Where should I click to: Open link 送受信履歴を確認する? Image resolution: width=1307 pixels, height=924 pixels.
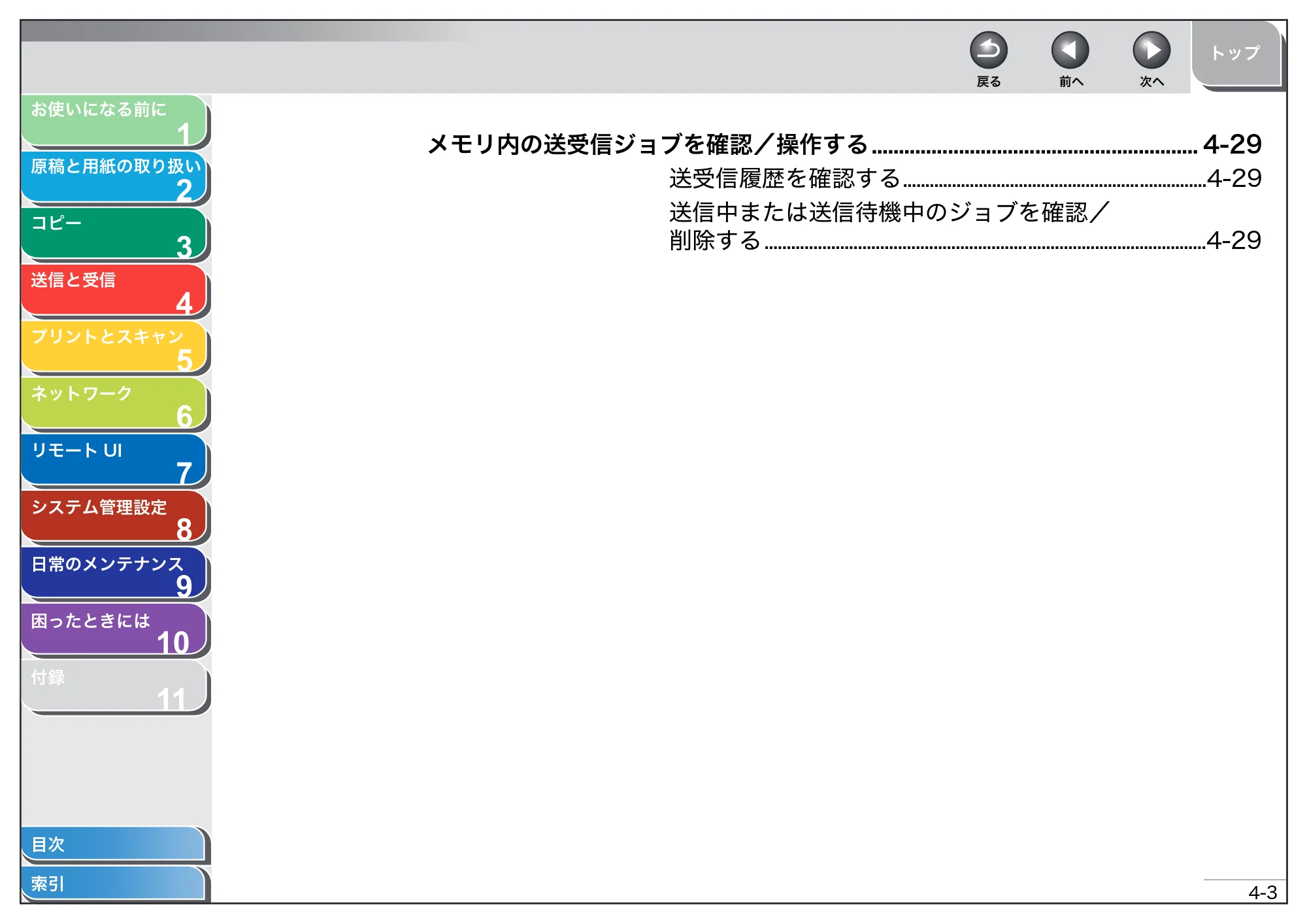pyautogui.click(x=965, y=178)
